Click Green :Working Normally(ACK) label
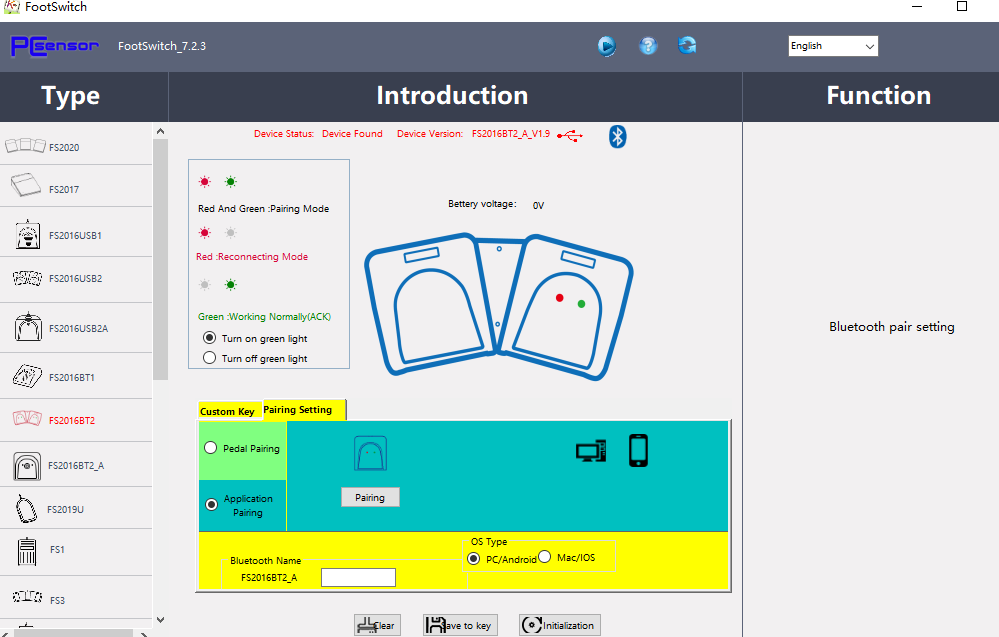This screenshot has width=999, height=637. click(264, 317)
